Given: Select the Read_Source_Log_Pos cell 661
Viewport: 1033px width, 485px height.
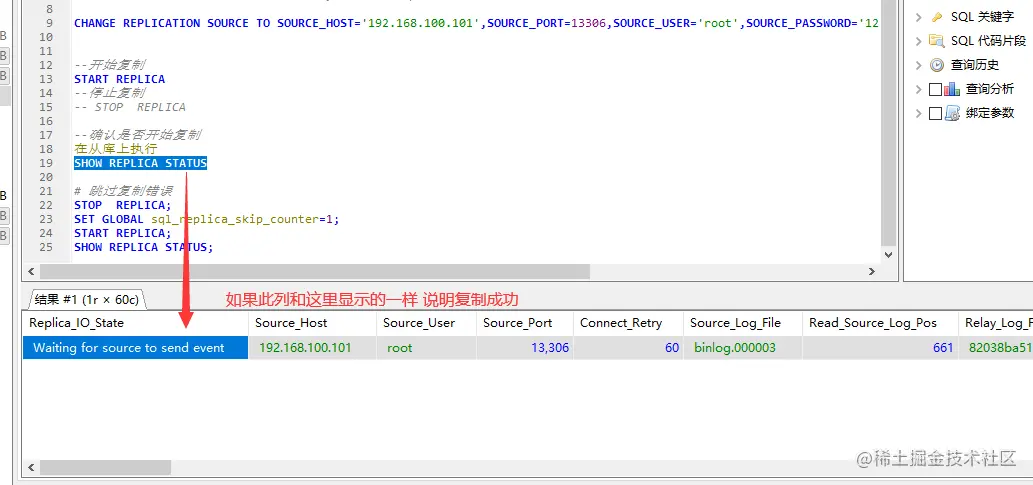Looking at the screenshot, I should [x=879, y=347].
